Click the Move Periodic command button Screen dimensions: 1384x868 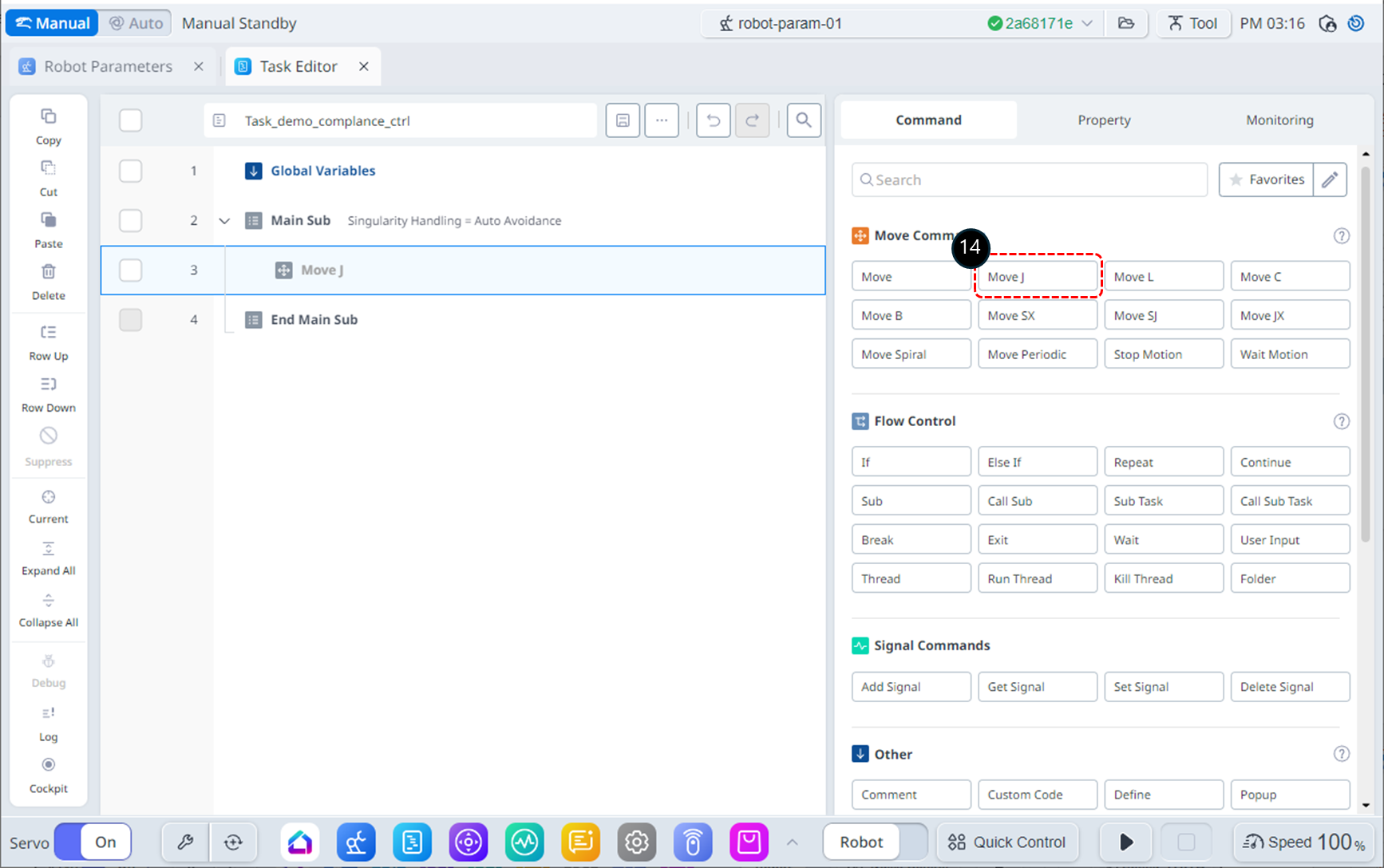pos(1037,354)
